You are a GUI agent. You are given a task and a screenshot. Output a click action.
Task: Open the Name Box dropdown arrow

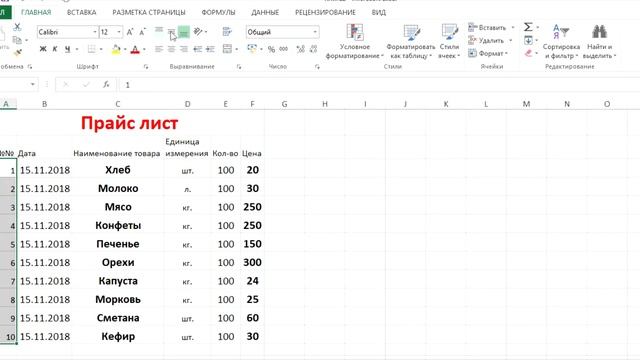(x=33, y=84)
